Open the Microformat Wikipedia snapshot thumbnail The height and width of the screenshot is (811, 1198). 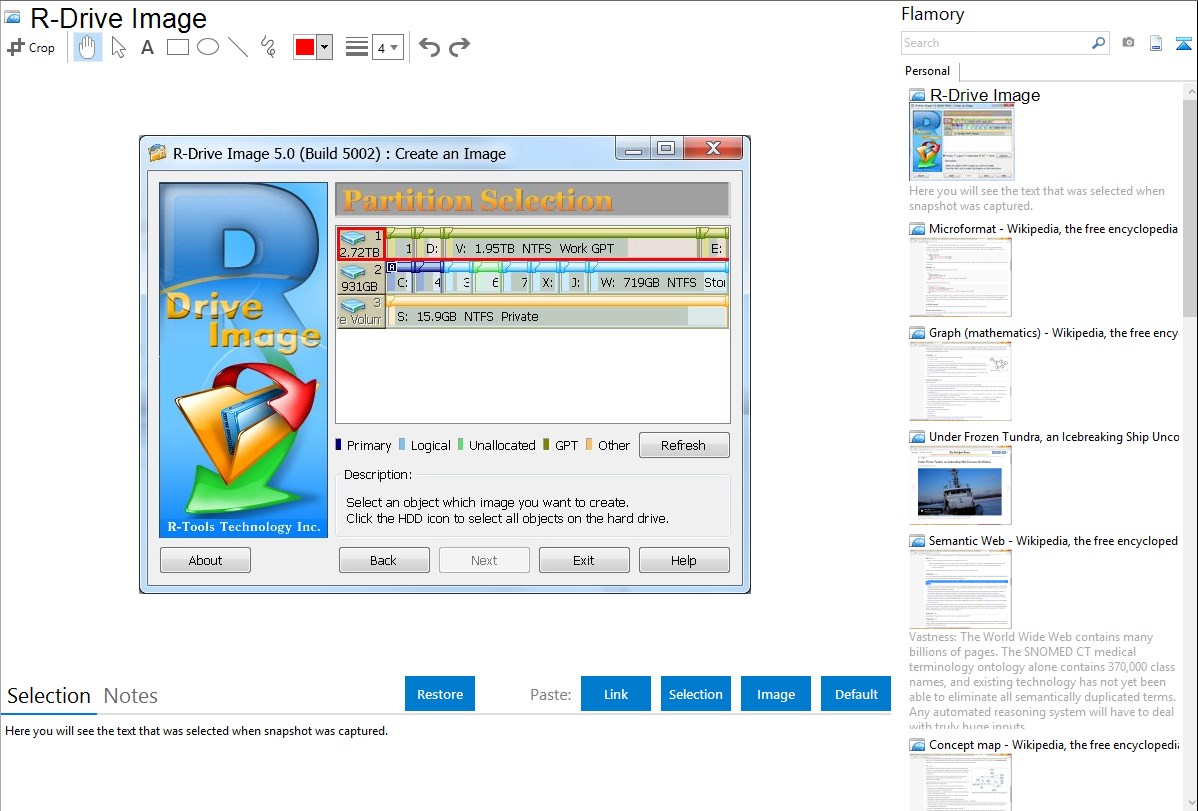pos(960,277)
